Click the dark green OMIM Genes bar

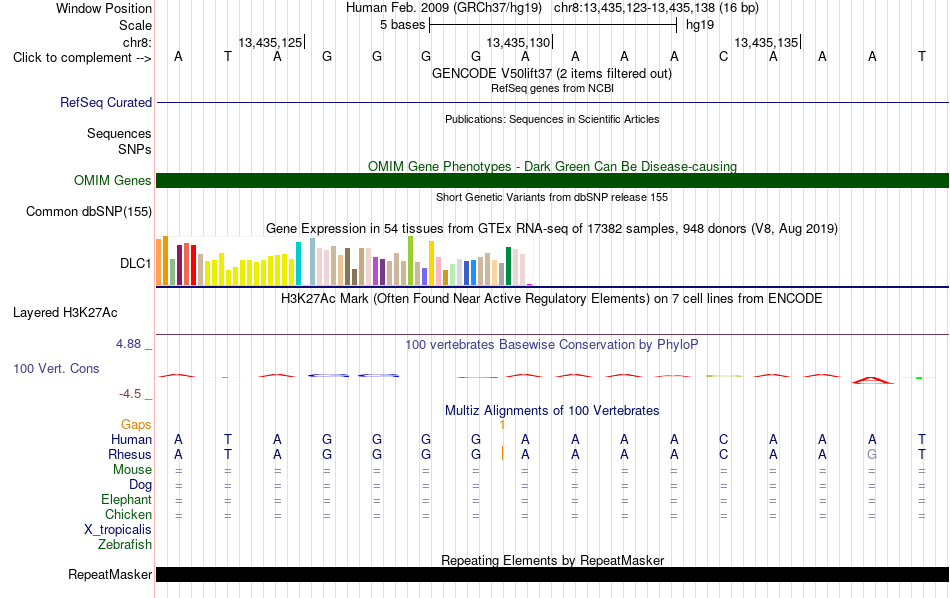click(552, 181)
